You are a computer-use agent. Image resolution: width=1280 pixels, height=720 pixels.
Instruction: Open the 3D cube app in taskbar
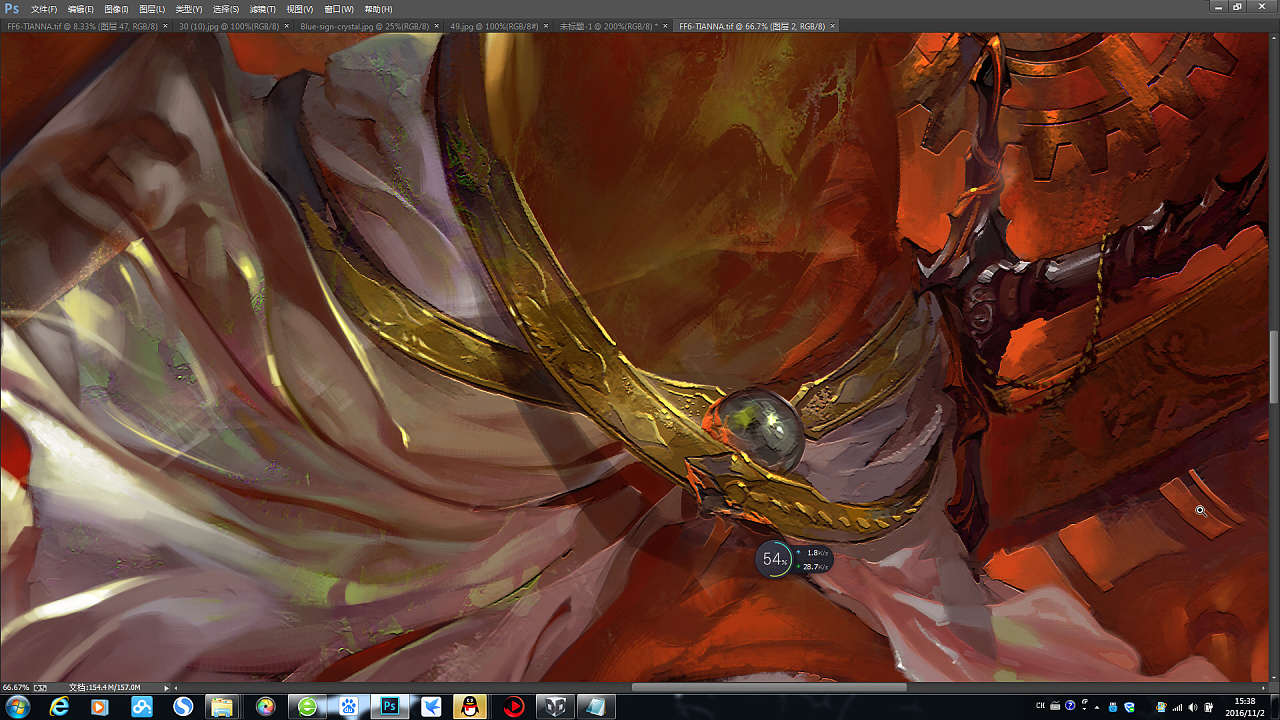click(x=554, y=707)
